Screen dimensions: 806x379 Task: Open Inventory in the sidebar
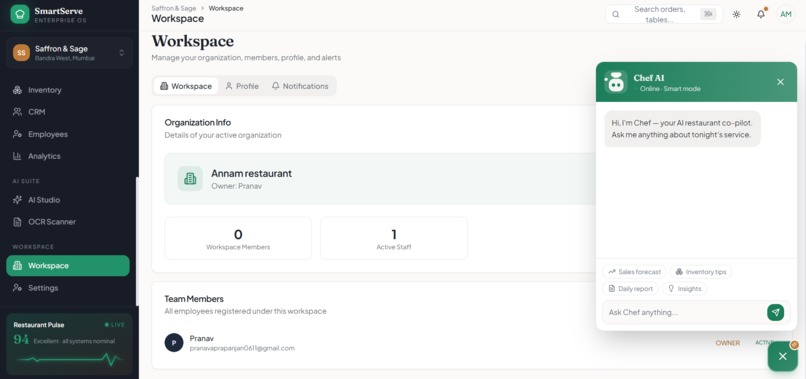pos(68,90)
